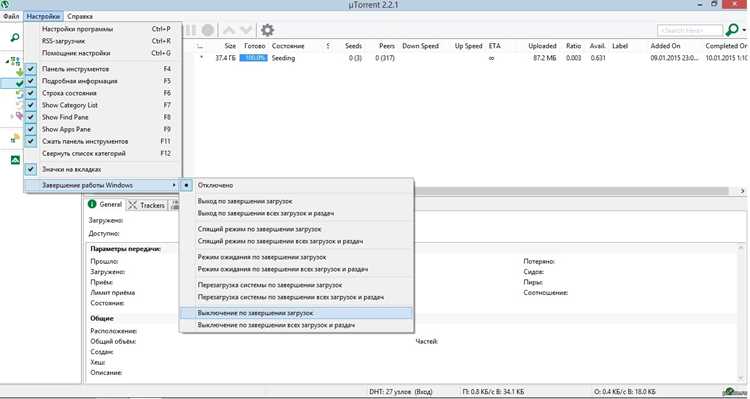The image size is (750, 399).
Task: Collapse the torrents tree in sidebar
Action: [x=7, y=61]
